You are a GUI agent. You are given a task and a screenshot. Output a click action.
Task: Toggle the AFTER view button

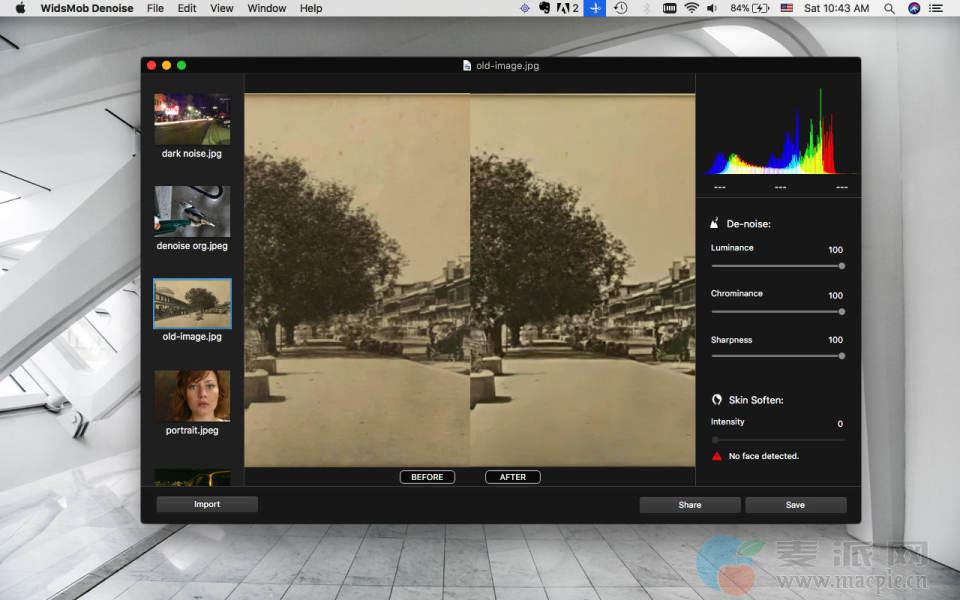pos(513,477)
